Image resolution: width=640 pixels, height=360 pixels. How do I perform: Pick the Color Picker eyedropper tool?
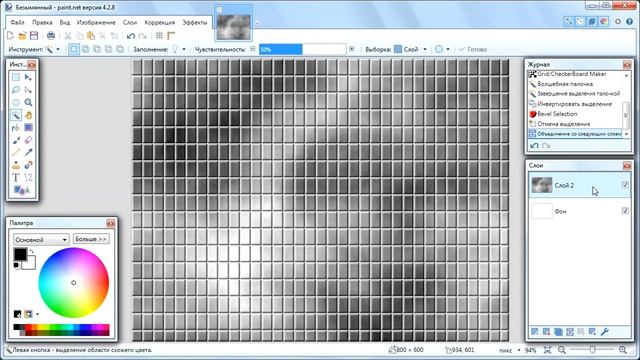point(28,153)
